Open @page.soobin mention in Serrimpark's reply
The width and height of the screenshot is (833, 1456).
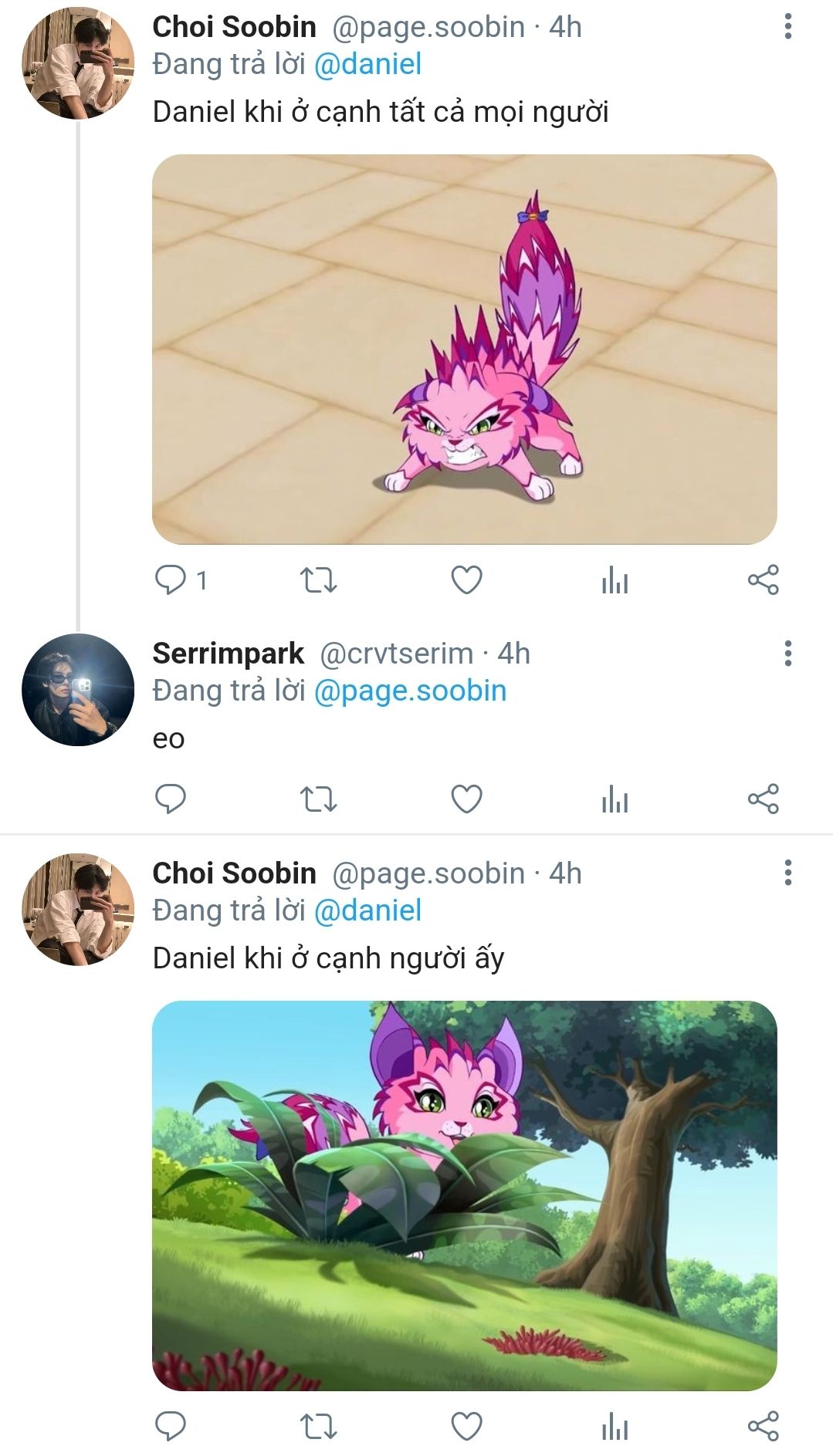tap(410, 691)
